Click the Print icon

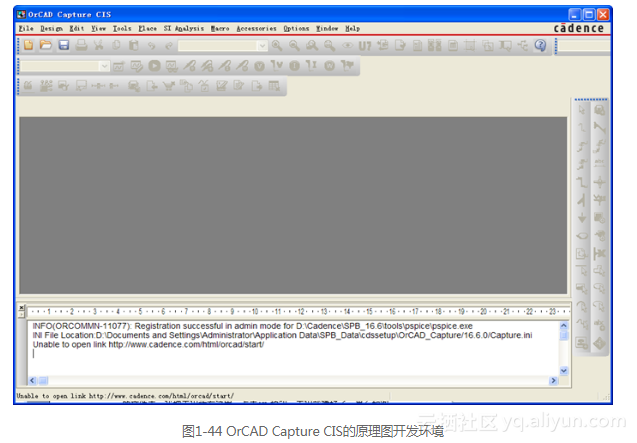[x=81, y=45]
